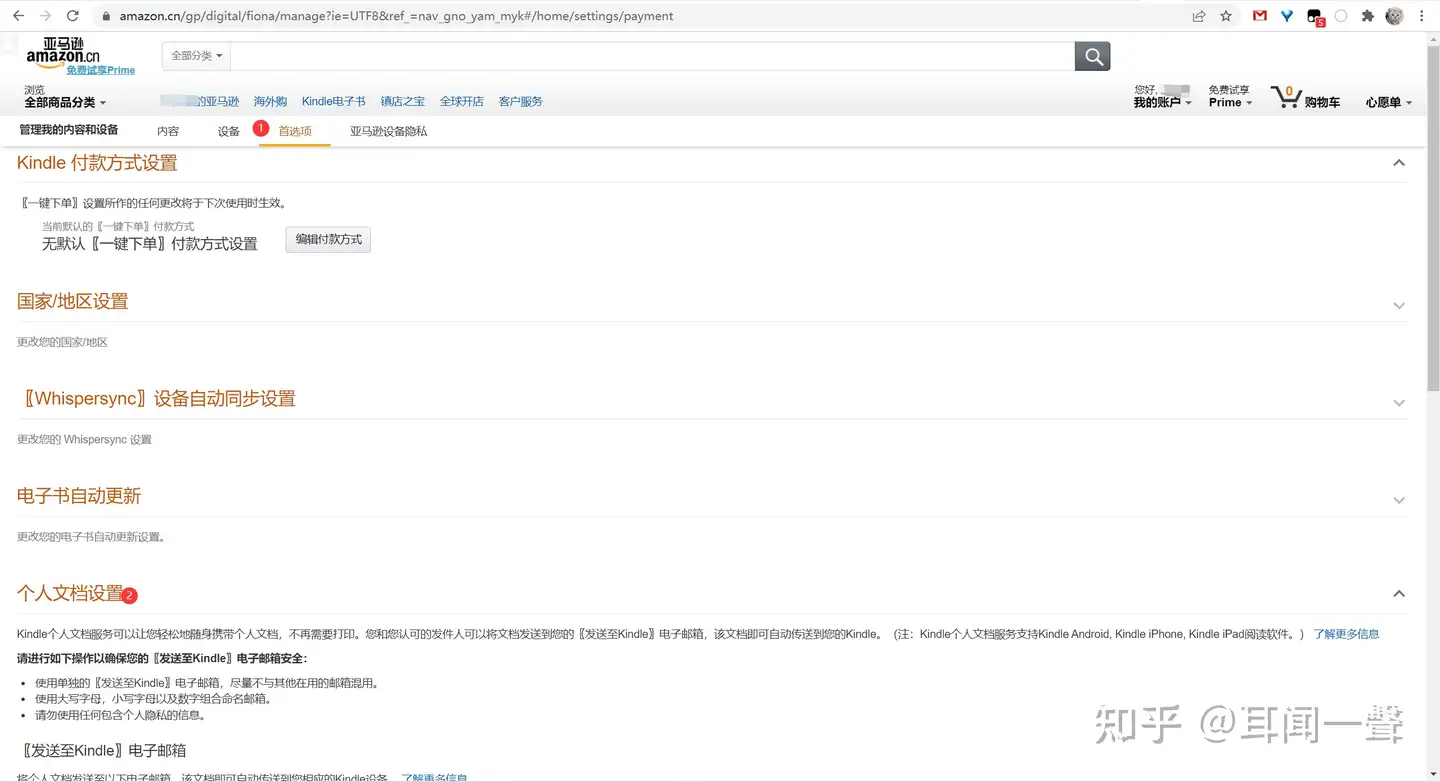Open the 全部分类 search category dropdown

click(196, 56)
